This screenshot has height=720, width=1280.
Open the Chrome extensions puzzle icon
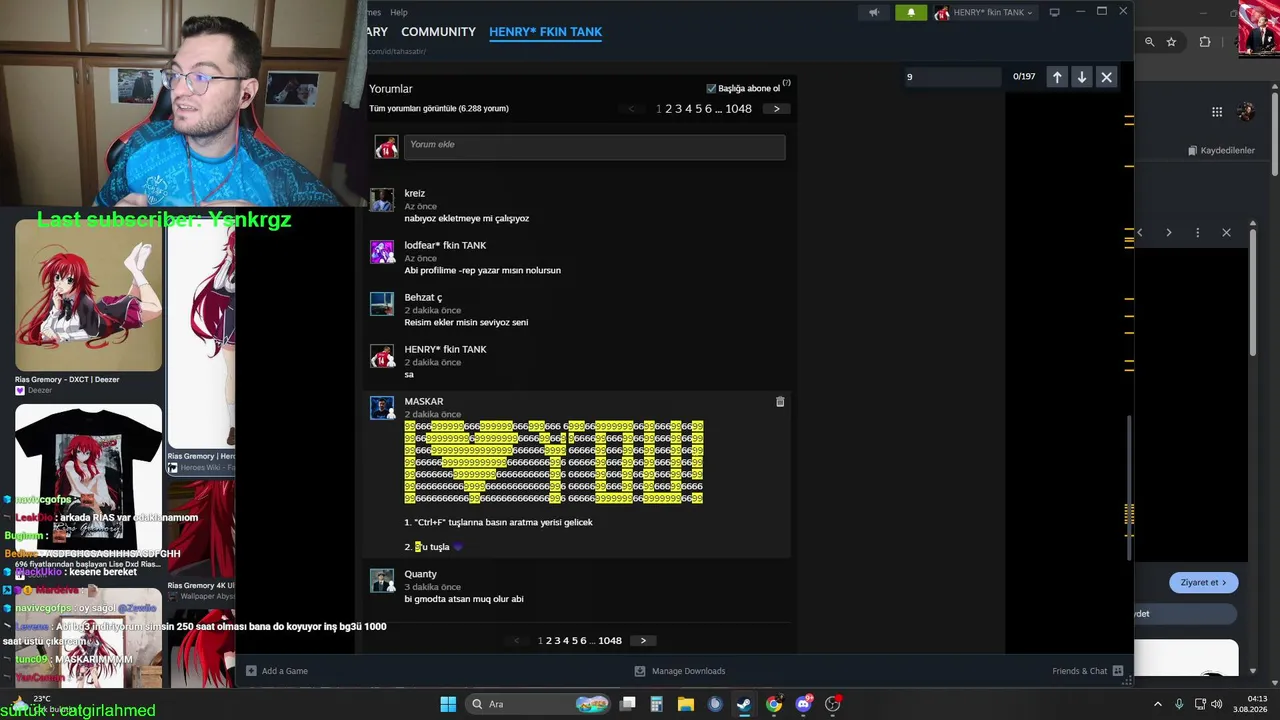1204,42
